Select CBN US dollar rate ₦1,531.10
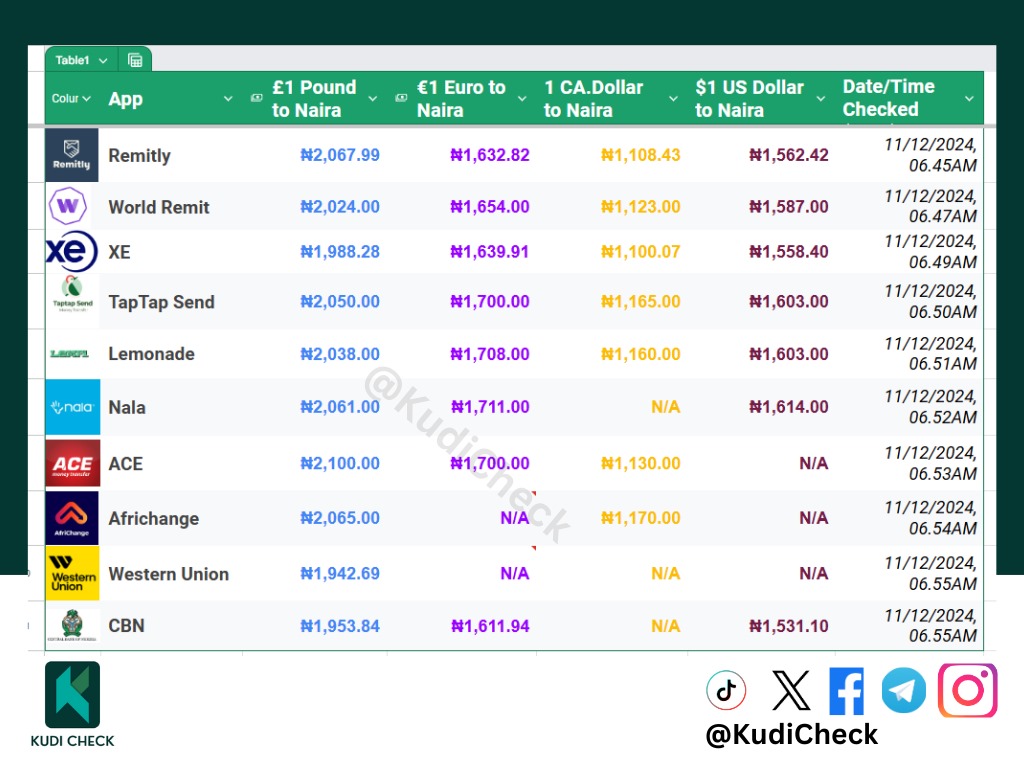The image size is (1024, 768). pyautogui.click(x=788, y=626)
